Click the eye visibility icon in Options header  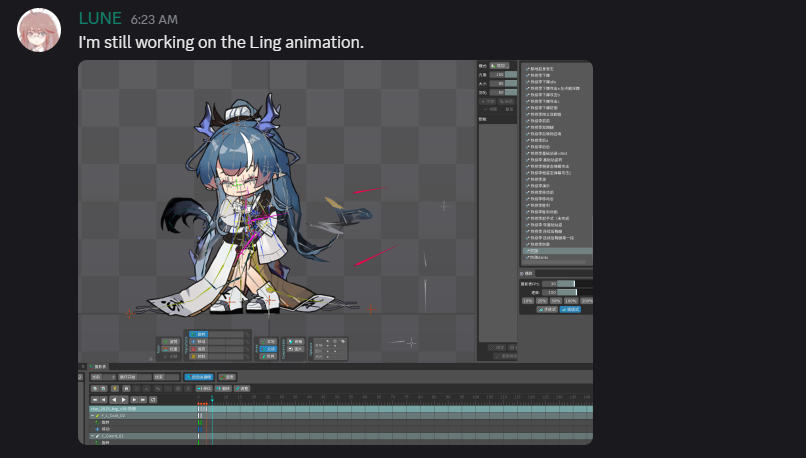pos(335,341)
